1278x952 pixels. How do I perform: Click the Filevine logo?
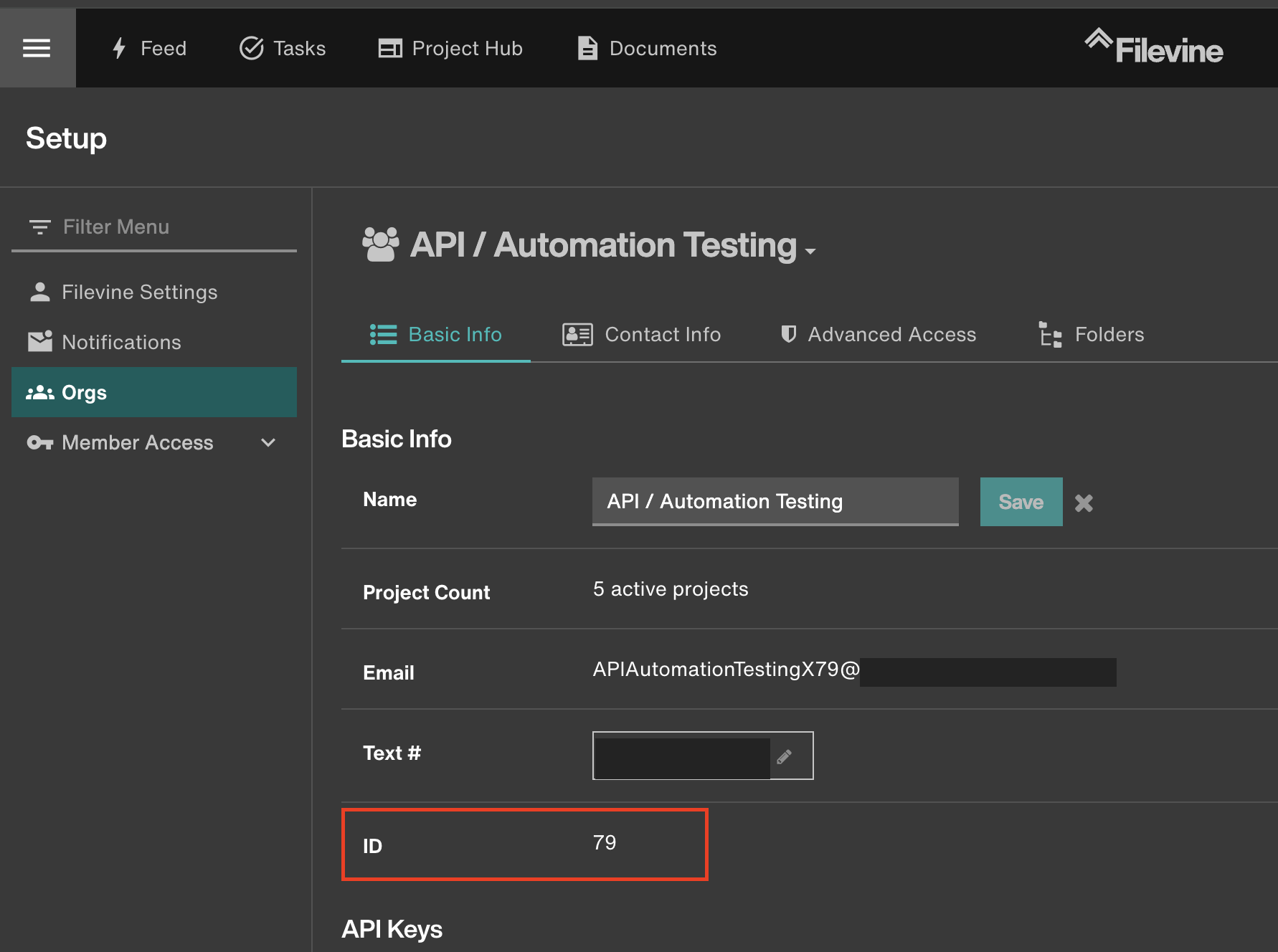(1153, 47)
